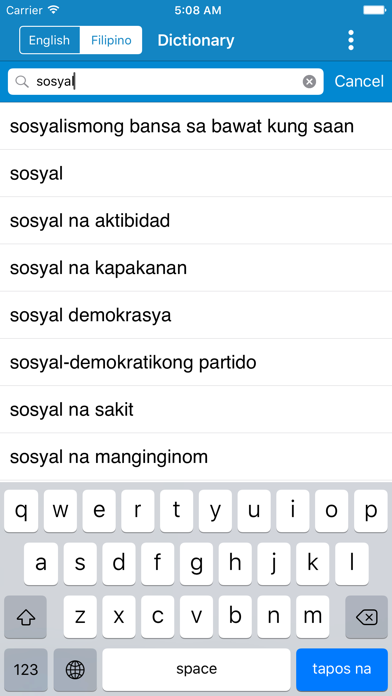Open the 'sosyal' entry
392x696 pixels.
196,174
